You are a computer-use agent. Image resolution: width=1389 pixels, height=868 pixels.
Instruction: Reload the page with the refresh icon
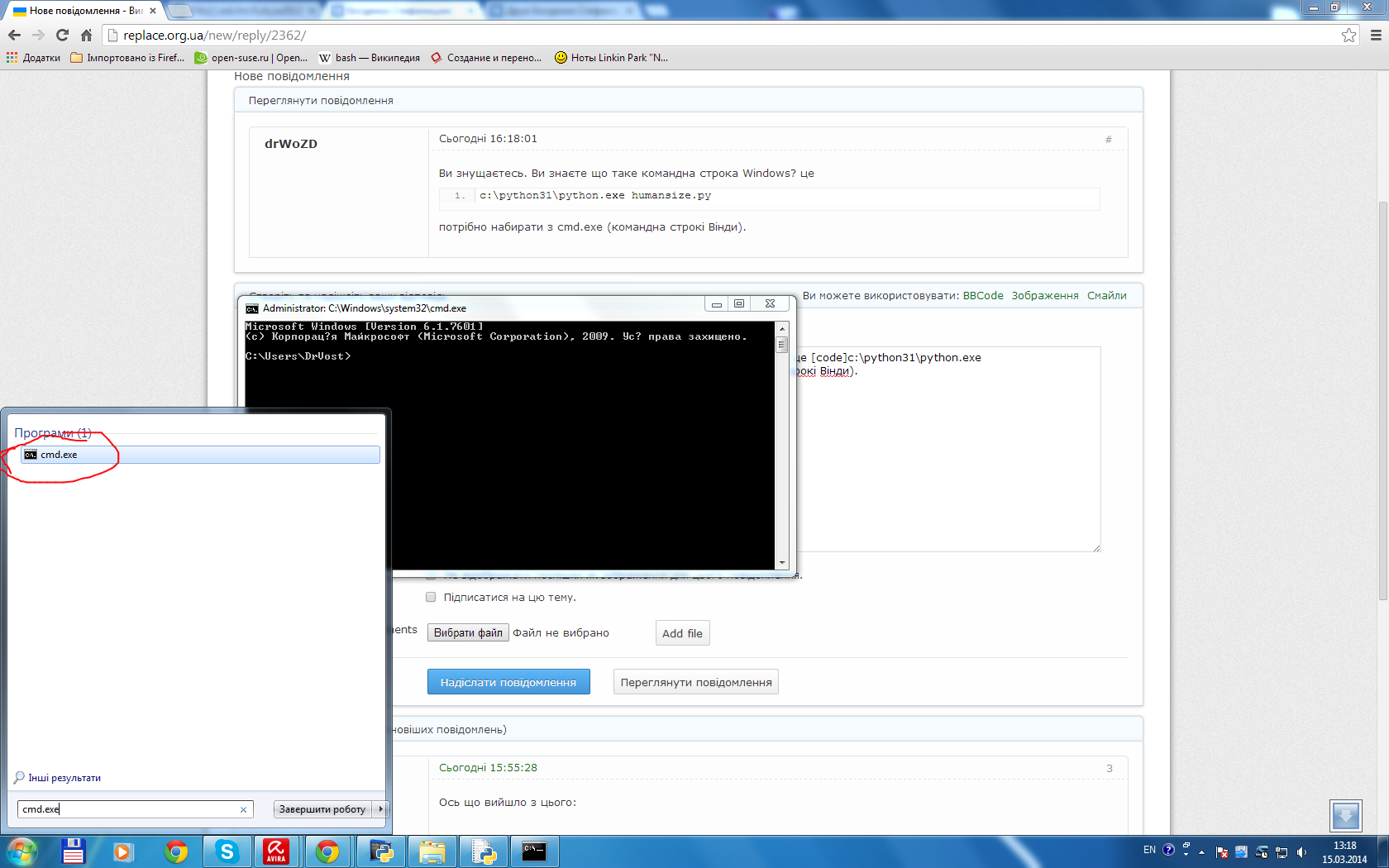62,35
